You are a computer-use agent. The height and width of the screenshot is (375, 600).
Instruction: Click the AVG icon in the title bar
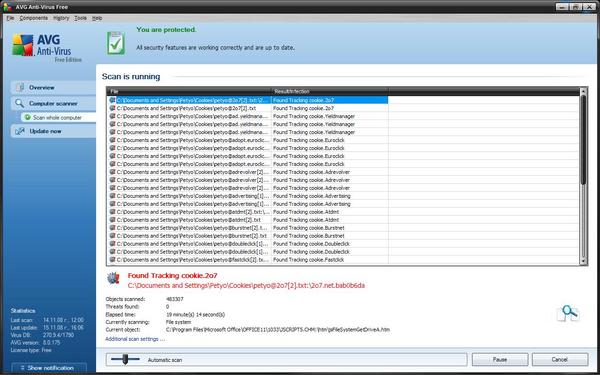pos(7,7)
